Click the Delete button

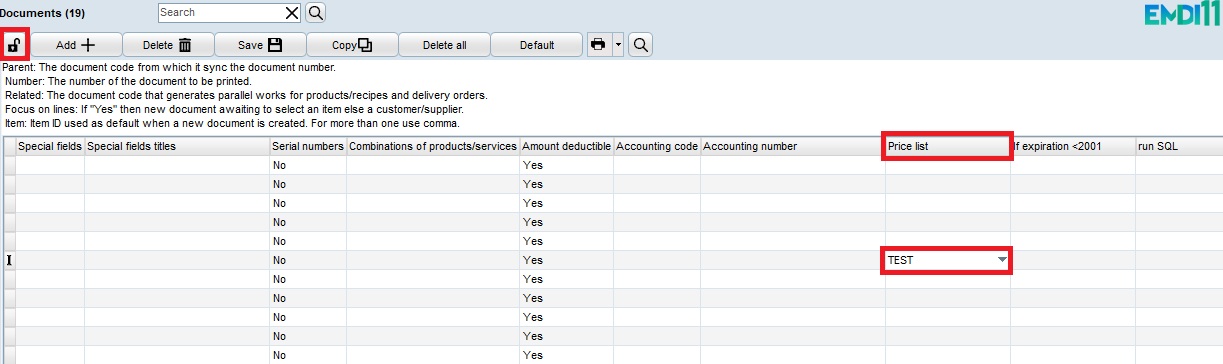168,45
